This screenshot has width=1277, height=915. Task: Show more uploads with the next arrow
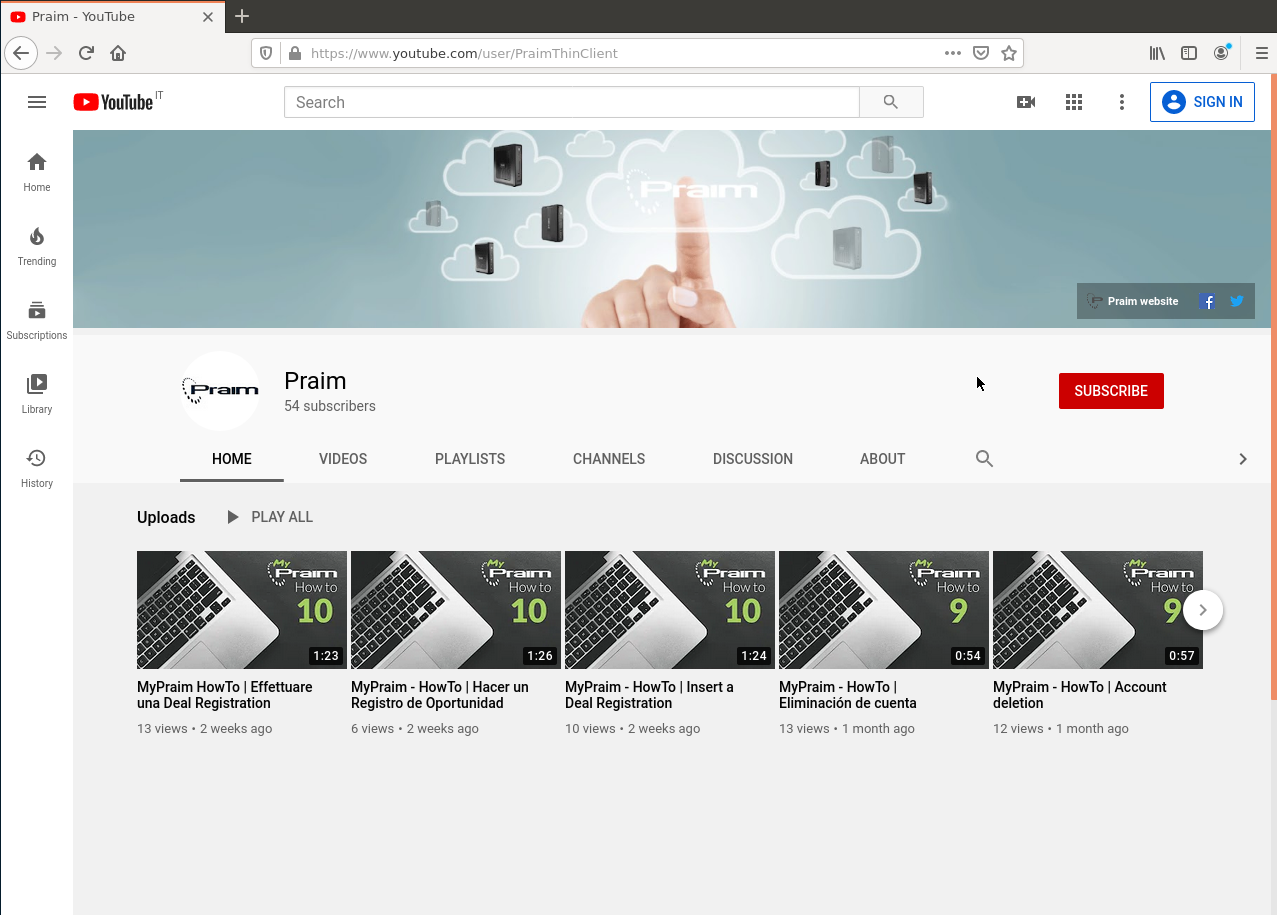[x=1203, y=610]
